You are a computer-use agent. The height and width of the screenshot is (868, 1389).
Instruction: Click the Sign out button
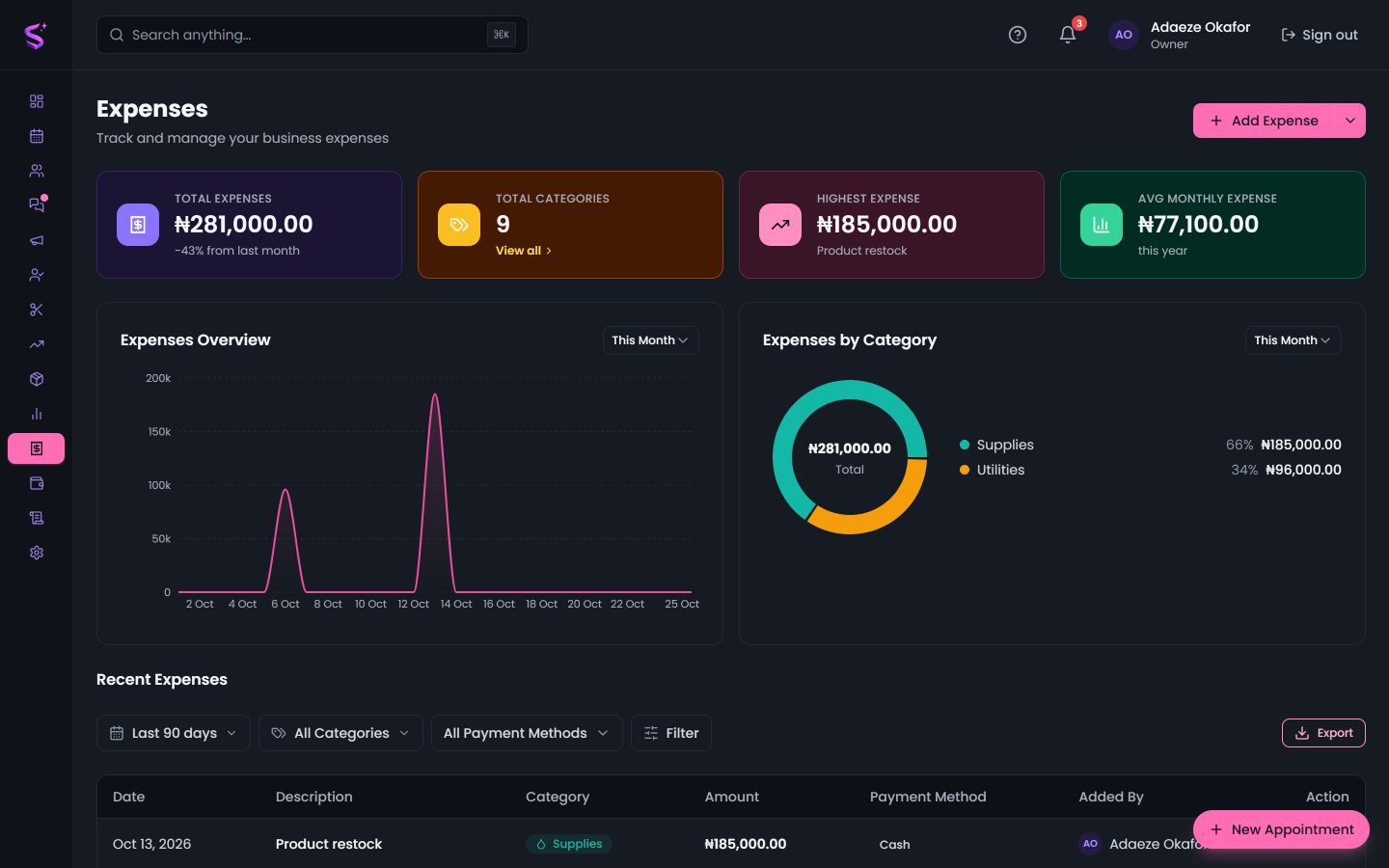click(x=1319, y=35)
